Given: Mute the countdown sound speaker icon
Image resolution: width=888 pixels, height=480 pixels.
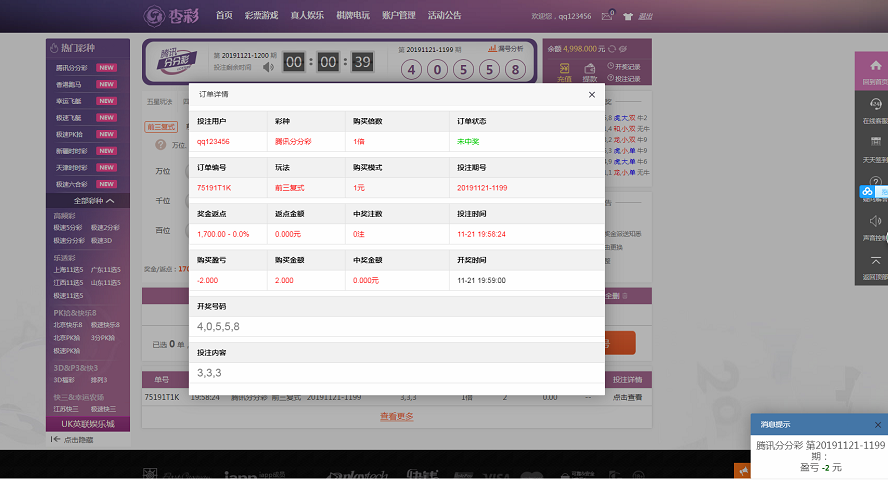Looking at the screenshot, I should tap(268, 67).
